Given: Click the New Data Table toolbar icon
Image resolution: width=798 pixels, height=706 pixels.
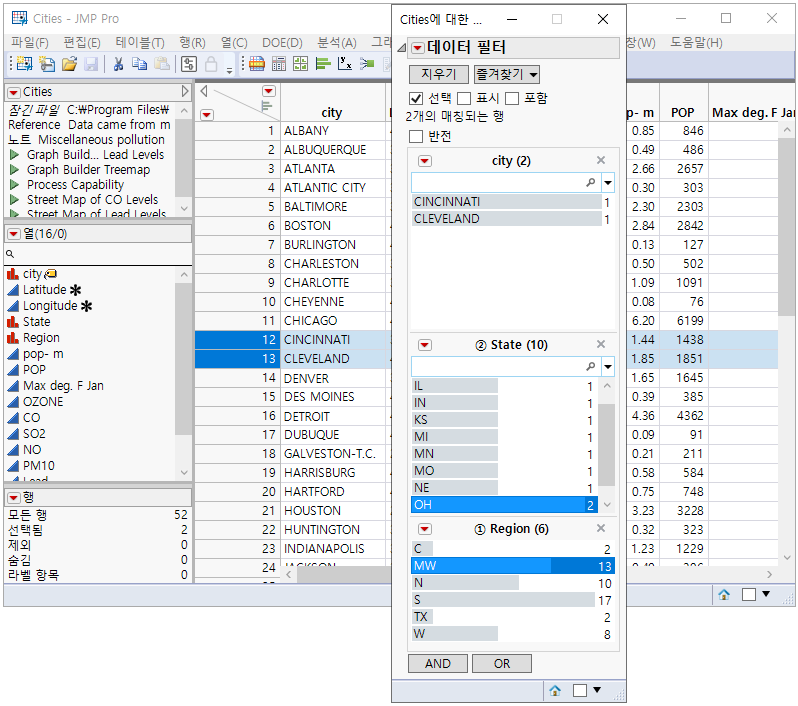Looking at the screenshot, I should 24,64.
